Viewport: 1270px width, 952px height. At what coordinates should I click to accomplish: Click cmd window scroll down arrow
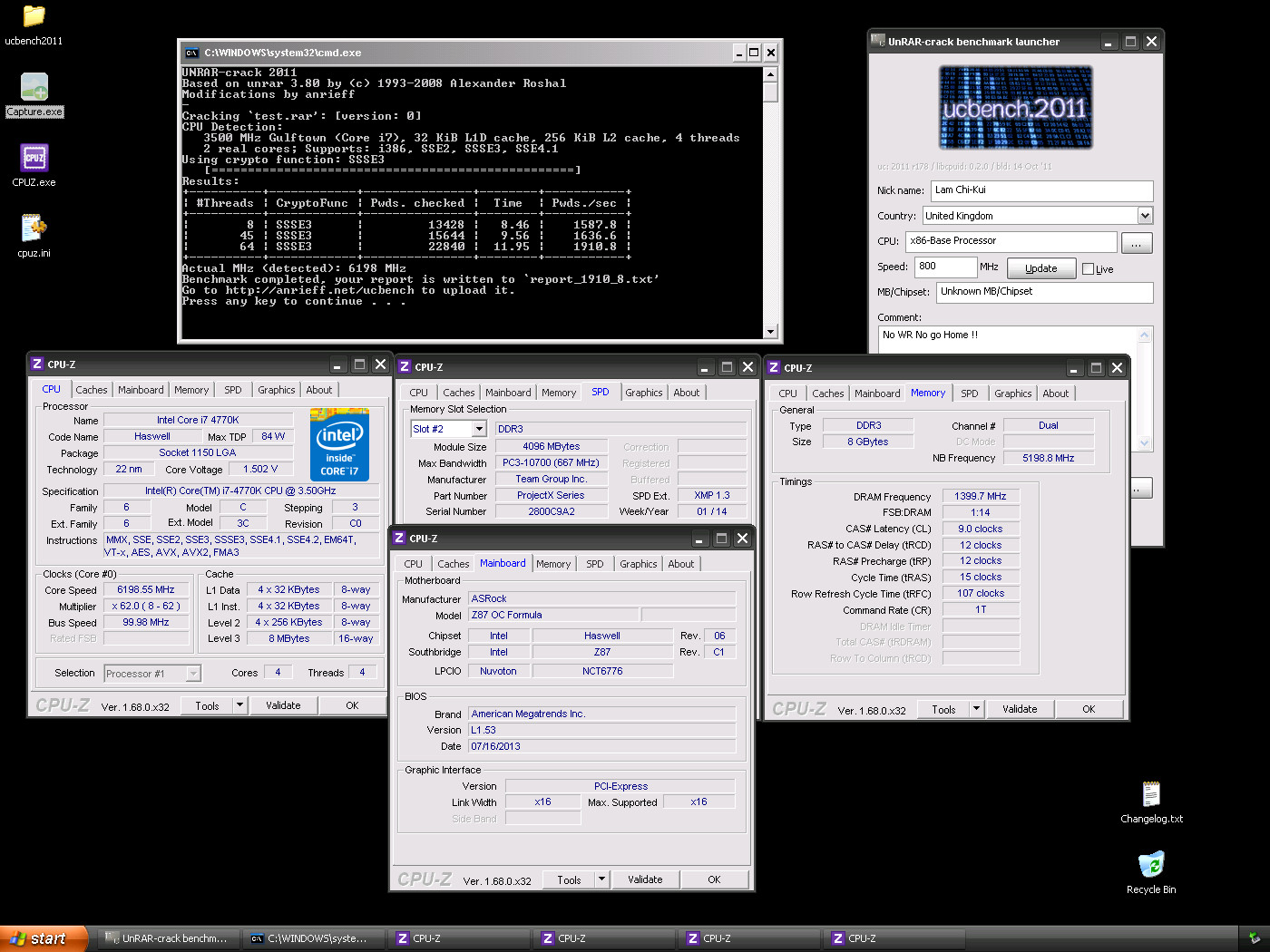pos(770,332)
